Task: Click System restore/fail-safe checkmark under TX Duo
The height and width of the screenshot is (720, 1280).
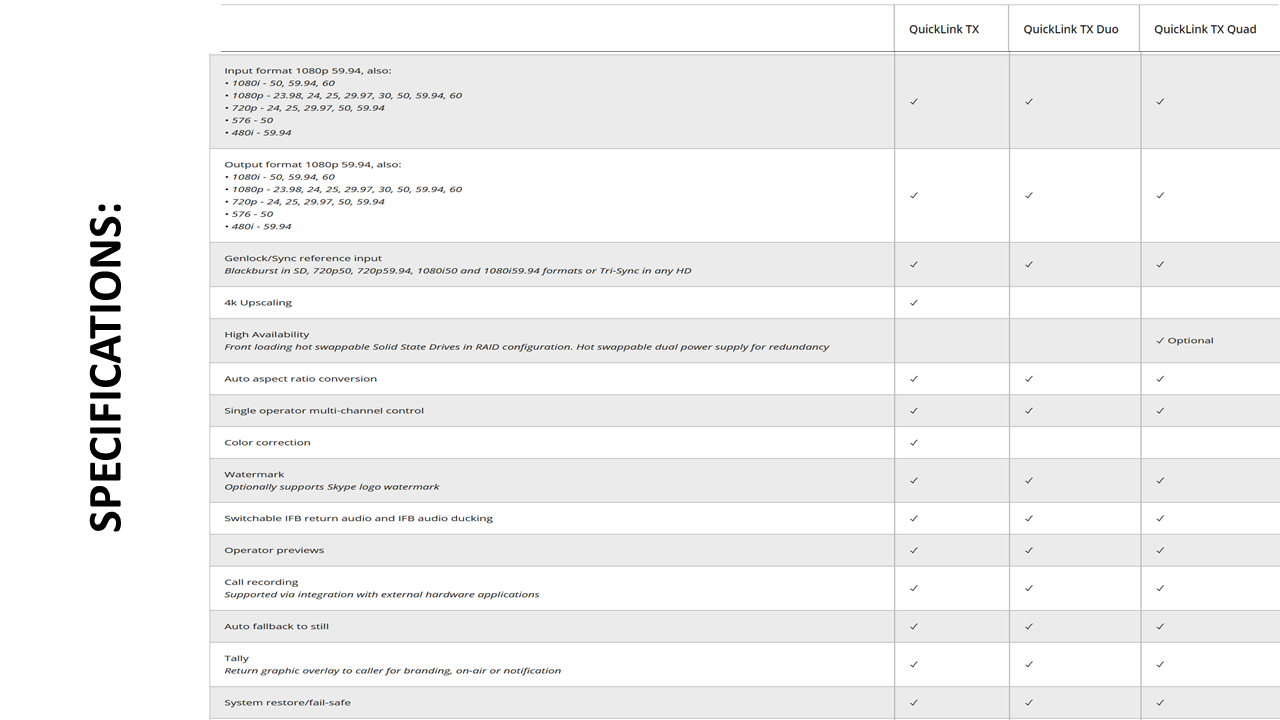Action: pyautogui.click(x=1029, y=702)
